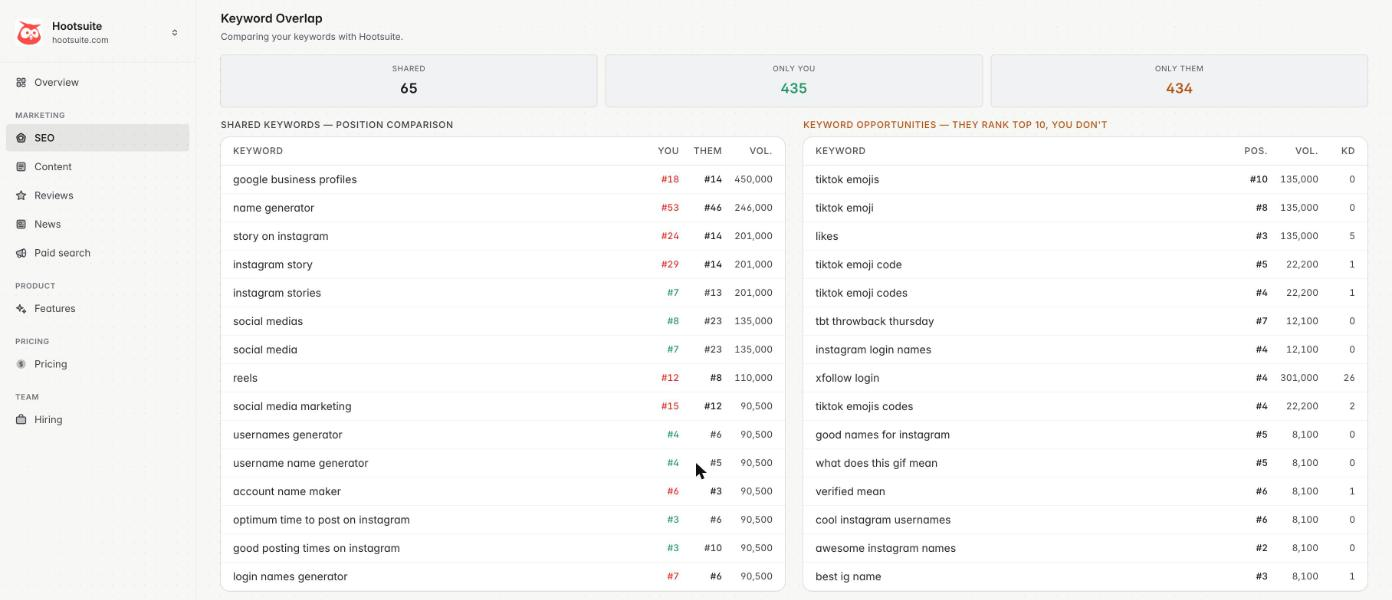Click the Only Them 434 card

point(1179,81)
